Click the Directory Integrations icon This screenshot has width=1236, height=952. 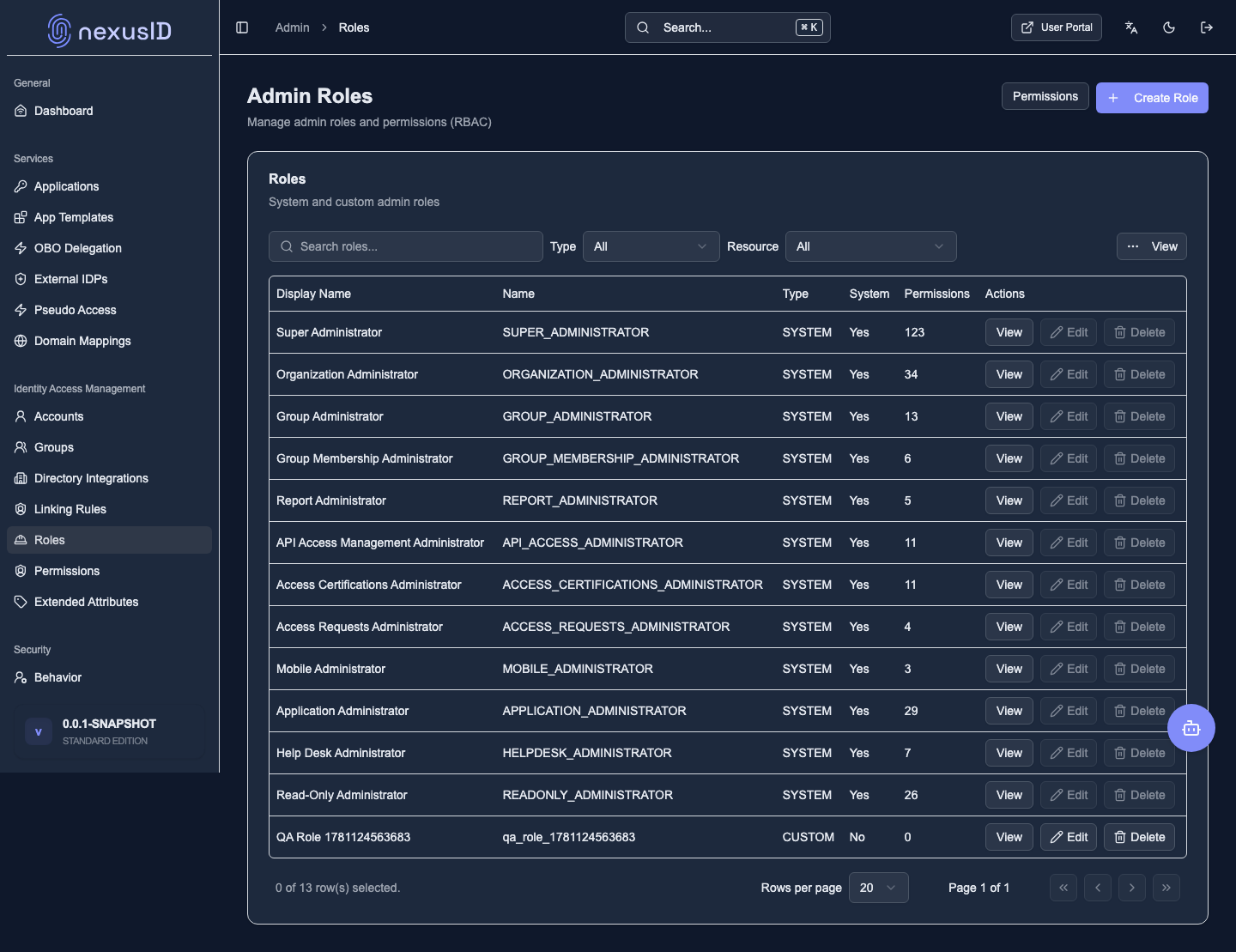pyautogui.click(x=21, y=478)
